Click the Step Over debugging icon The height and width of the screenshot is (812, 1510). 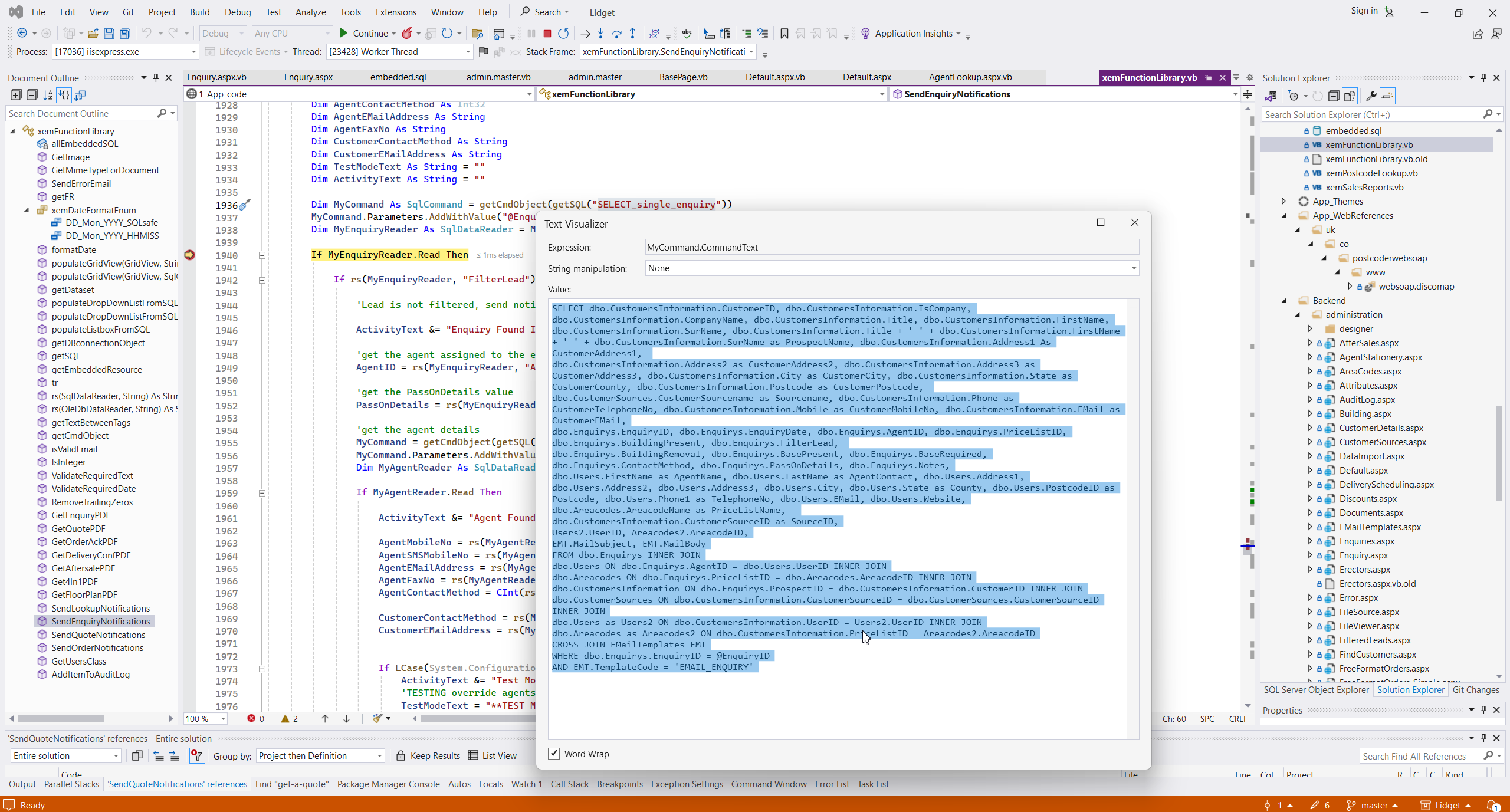pyautogui.click(x=616, y=34)
